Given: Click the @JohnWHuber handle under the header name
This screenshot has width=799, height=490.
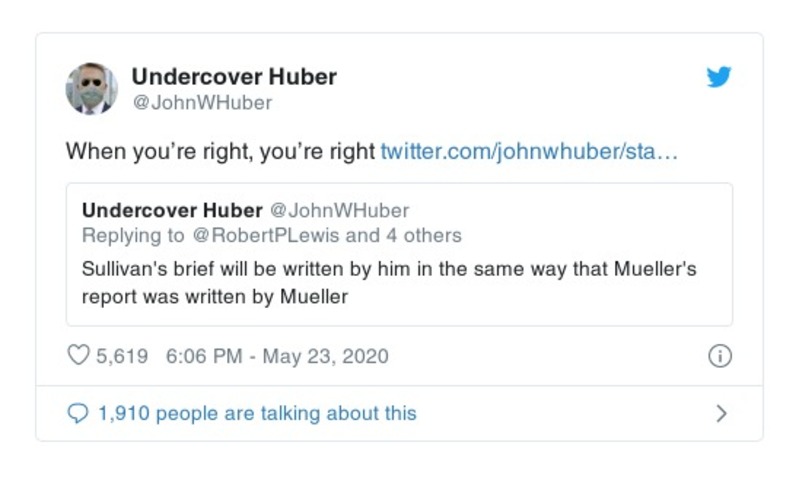Looking at the screenshot, I should [202, 102].
